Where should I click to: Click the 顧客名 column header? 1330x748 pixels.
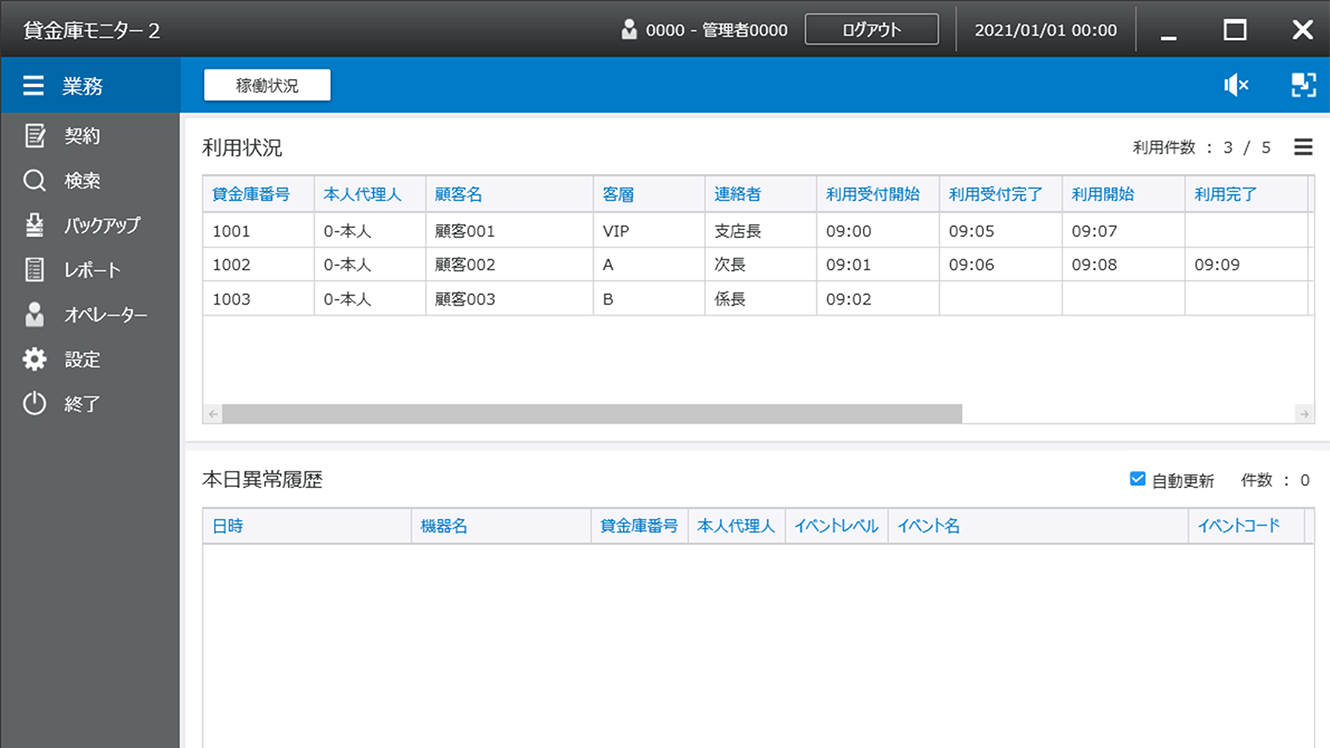pyautogui.click(x=509, y=194)
